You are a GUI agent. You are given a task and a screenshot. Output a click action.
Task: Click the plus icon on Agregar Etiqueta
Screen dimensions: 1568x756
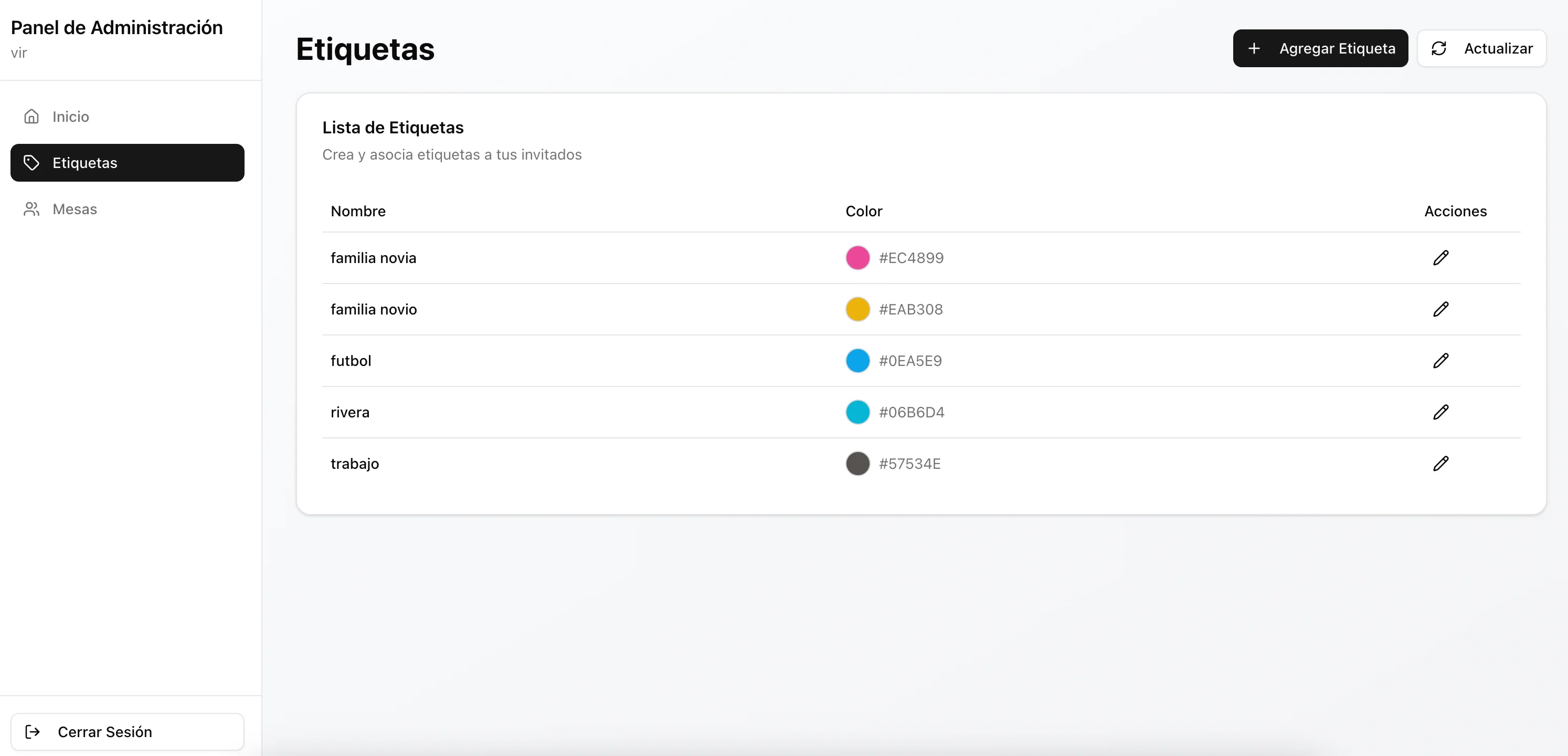1255,48
